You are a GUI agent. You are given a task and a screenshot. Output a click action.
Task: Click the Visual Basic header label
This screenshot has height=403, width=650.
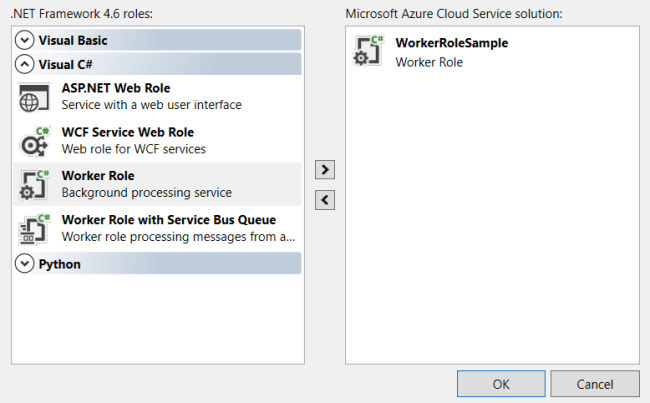pos(73,40)
